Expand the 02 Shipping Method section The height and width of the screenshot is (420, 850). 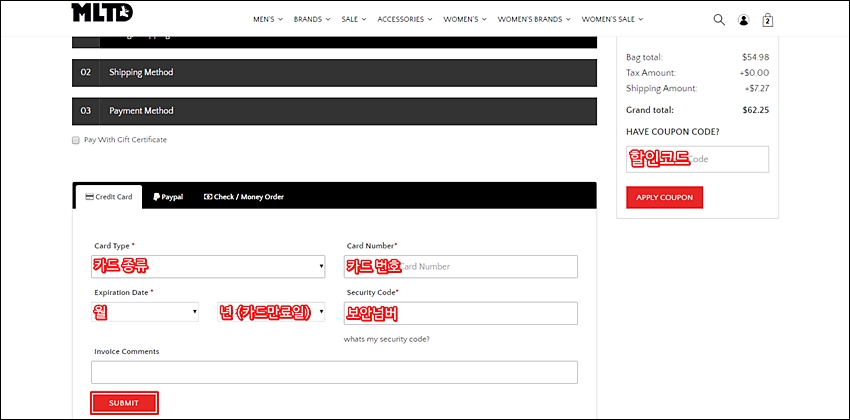tap(334, 73)
